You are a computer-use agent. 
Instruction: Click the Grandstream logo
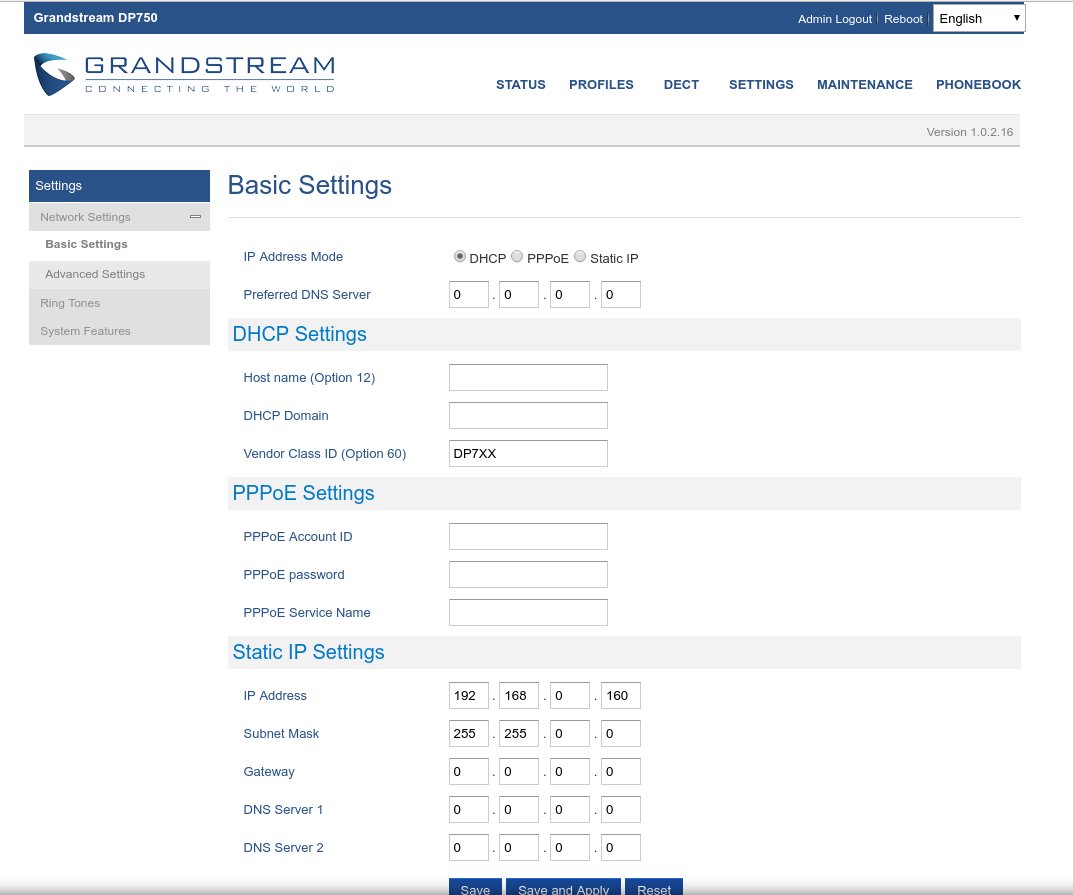(185, 75)
